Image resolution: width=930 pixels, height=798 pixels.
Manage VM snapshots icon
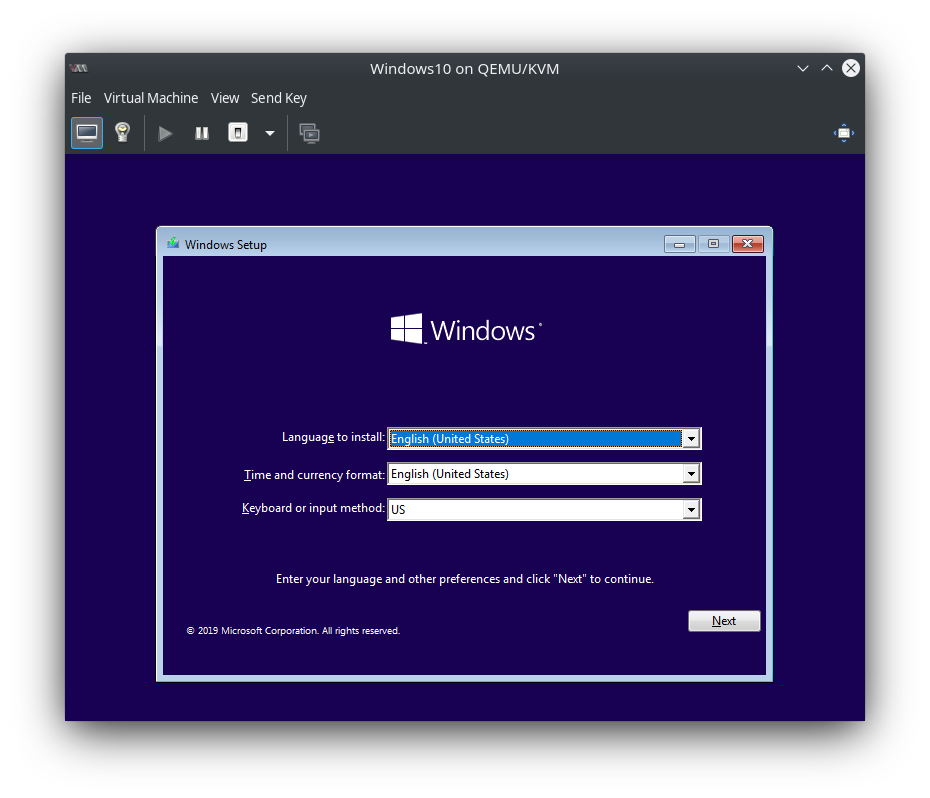pos(310,133)
